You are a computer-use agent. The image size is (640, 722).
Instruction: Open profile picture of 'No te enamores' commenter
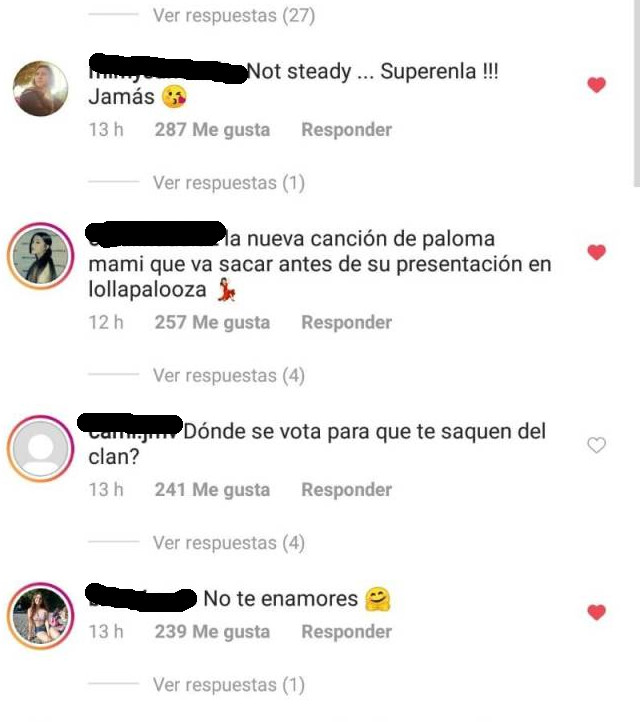(x=41, y=616)
